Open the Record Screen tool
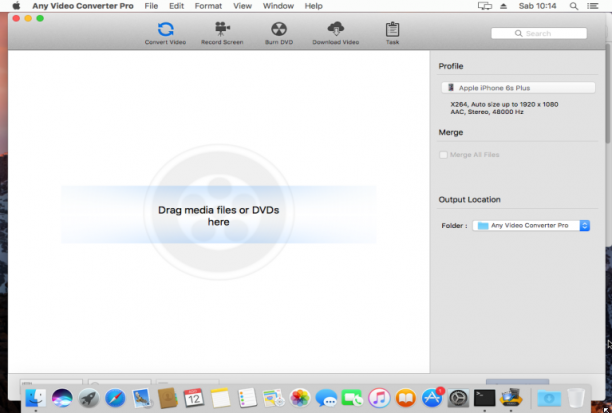The height and width of the screenshot is (413, 612). click(222, 33)
